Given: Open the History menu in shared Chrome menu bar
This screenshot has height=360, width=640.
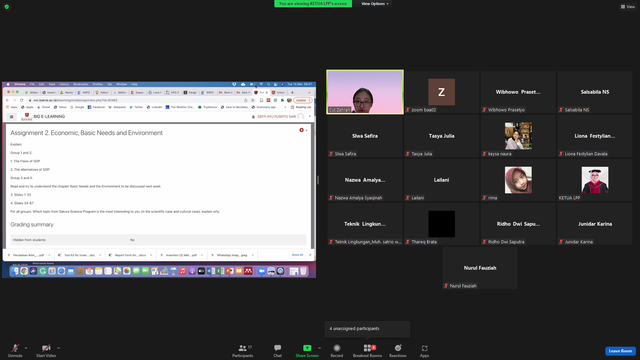Looking at the screenshot, I should 64,84.
